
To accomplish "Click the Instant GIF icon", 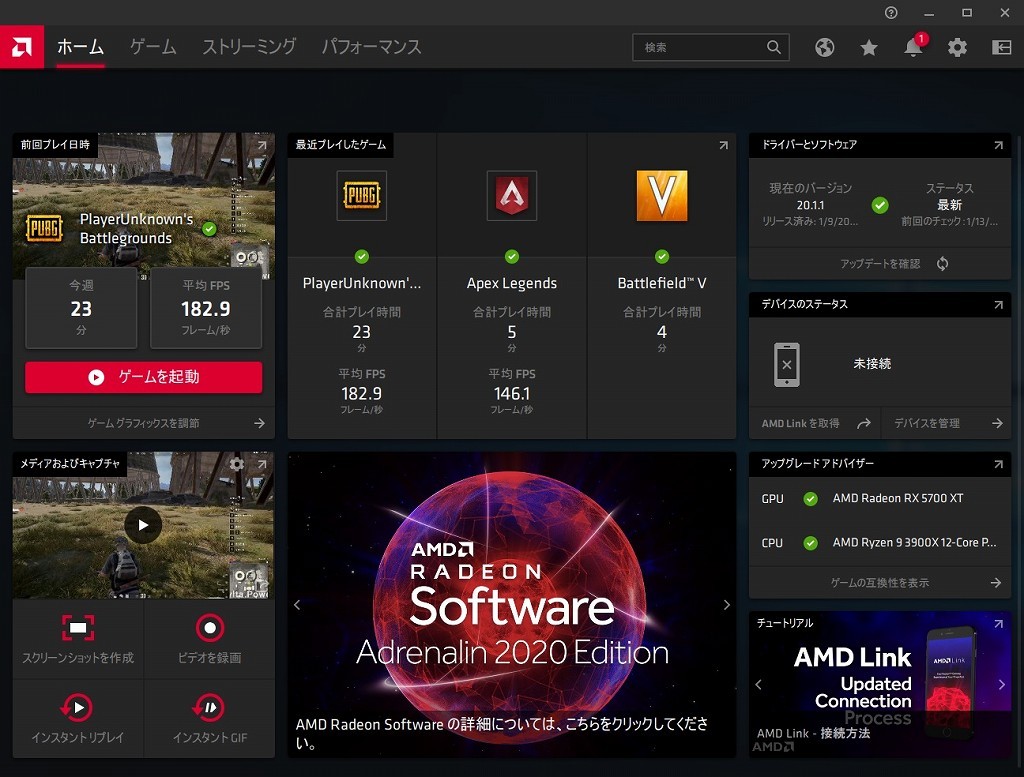I will point(209,708).
